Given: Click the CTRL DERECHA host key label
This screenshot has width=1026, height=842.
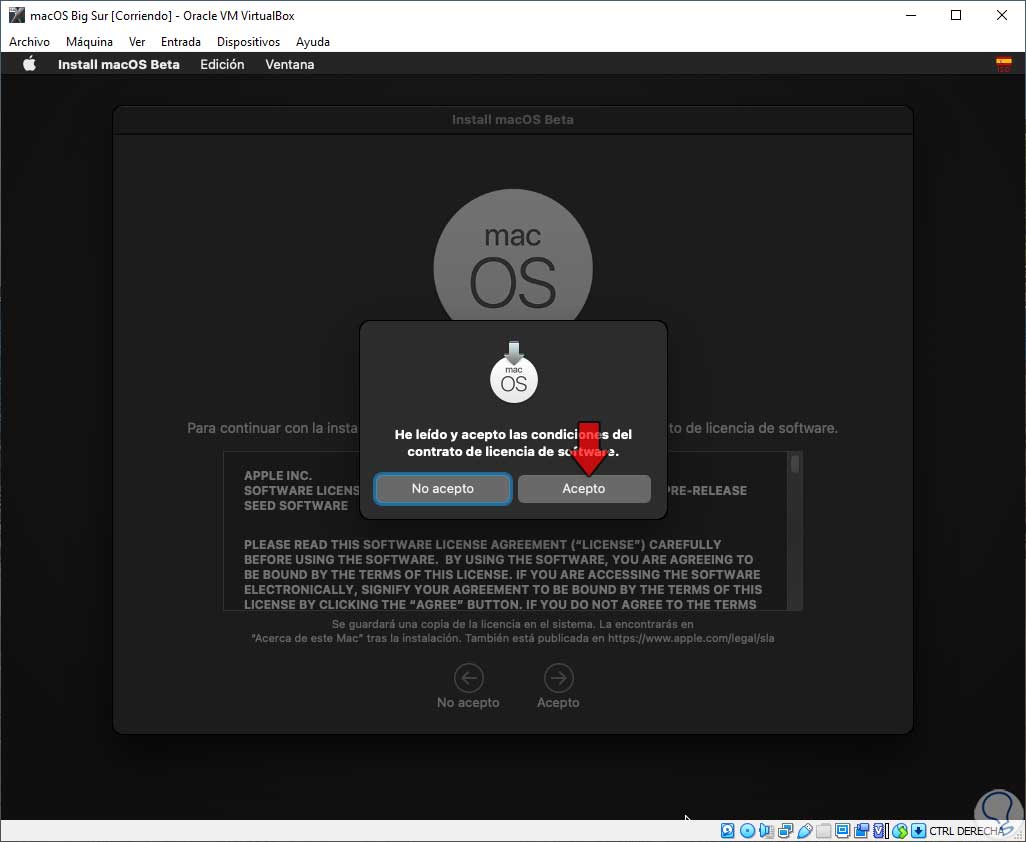Looking at the screenshot, I should [966, 831].
